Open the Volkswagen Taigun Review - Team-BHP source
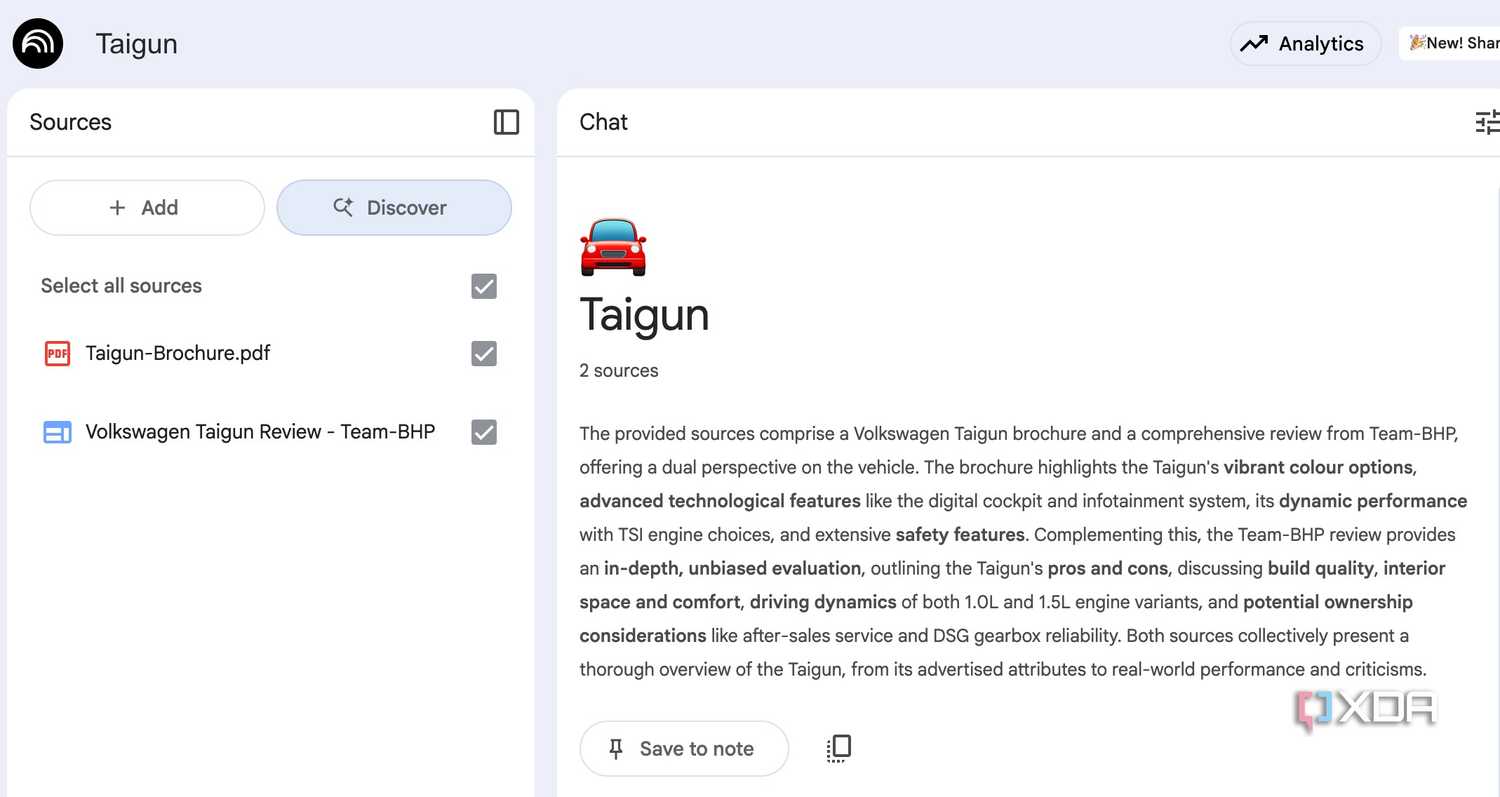The width and height of the screenshot is (1500, 797). pyautogui.click(x=260, y=432)
